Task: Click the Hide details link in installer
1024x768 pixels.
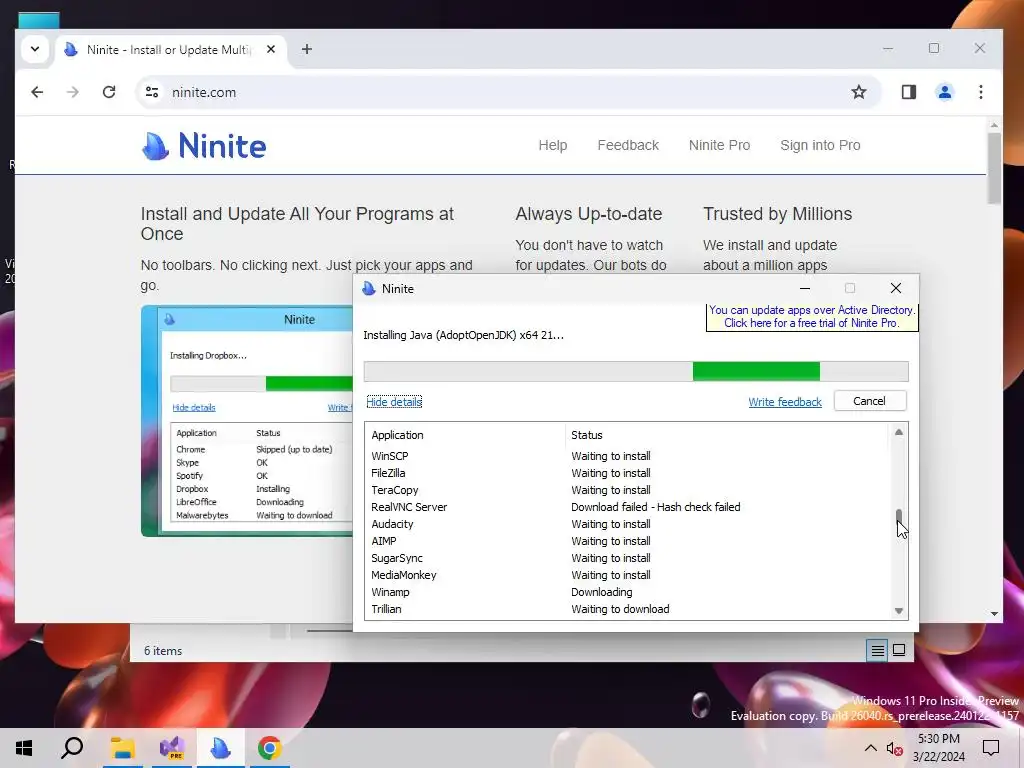Action: tap(394, 402)
